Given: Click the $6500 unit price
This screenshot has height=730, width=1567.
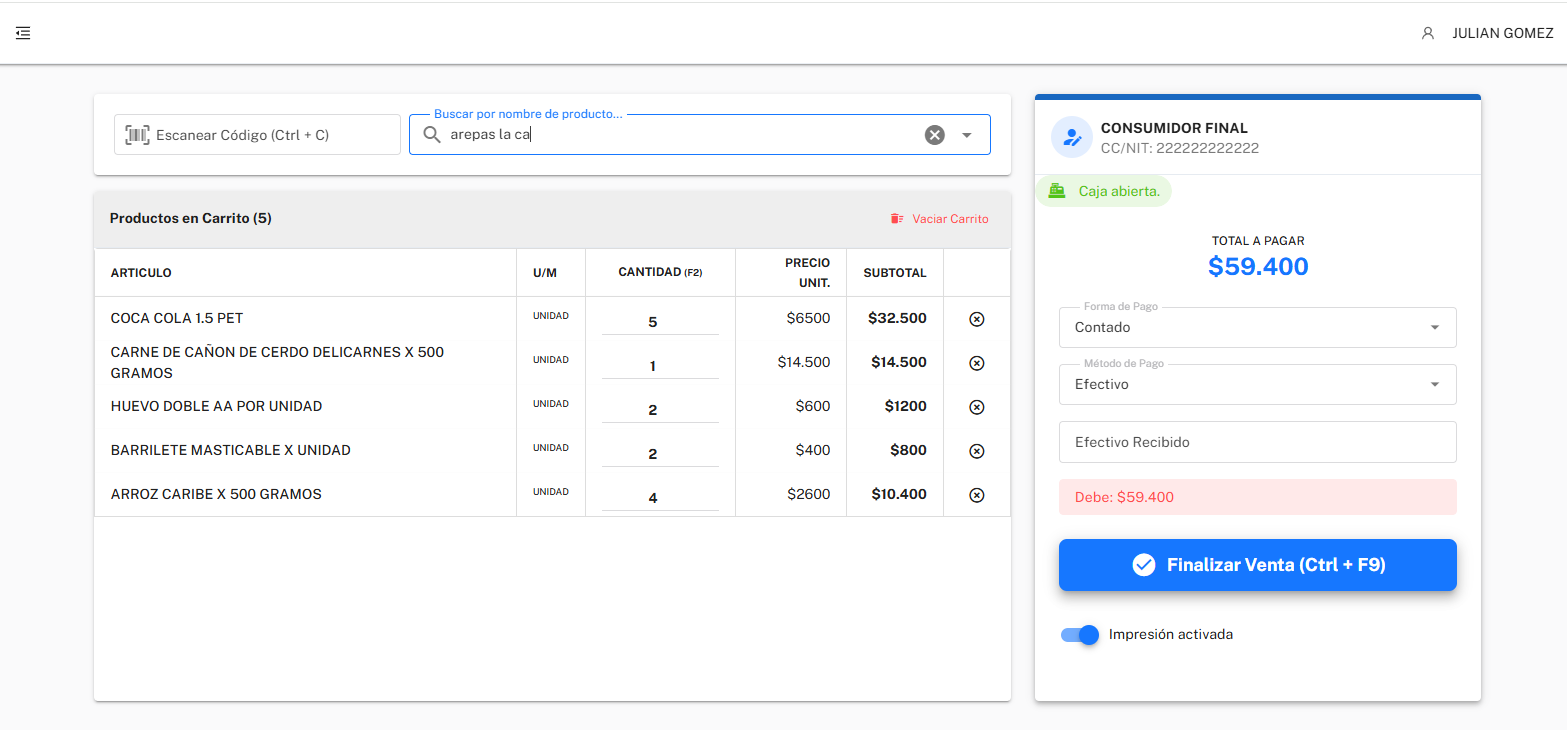Looking at the screenshot, I should coord(808,318).
